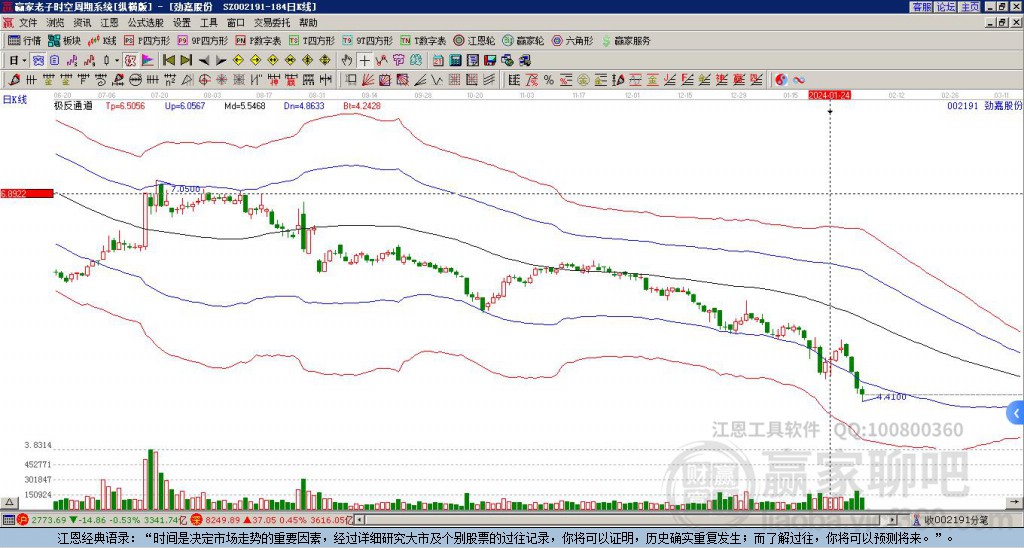The height and width of the screenshot is (548, 1024).
Task: Select the percent % retracement tool
Action: (549, 80)
